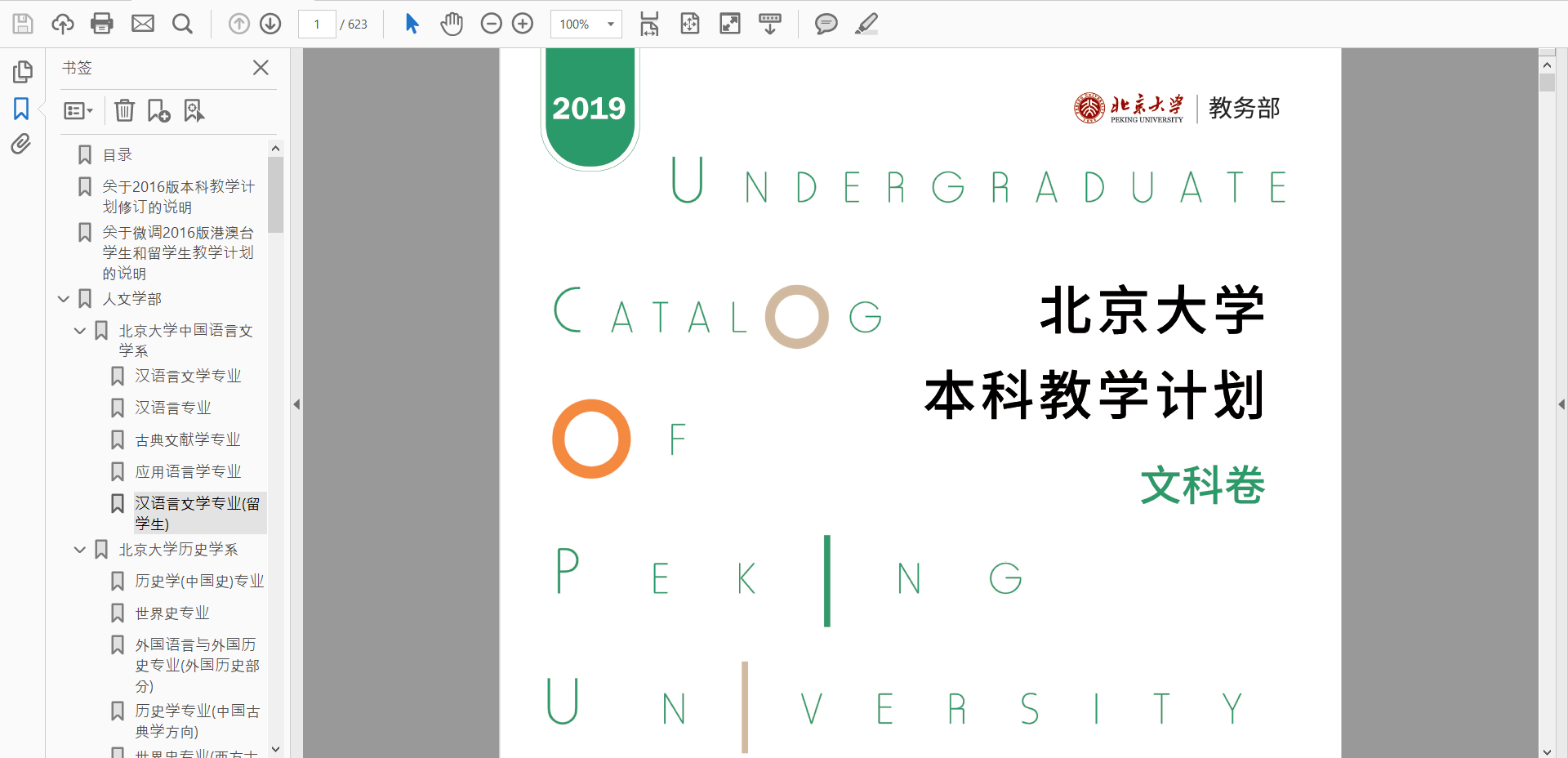Toggle the bookmarks panel icon

pos(21,109)
